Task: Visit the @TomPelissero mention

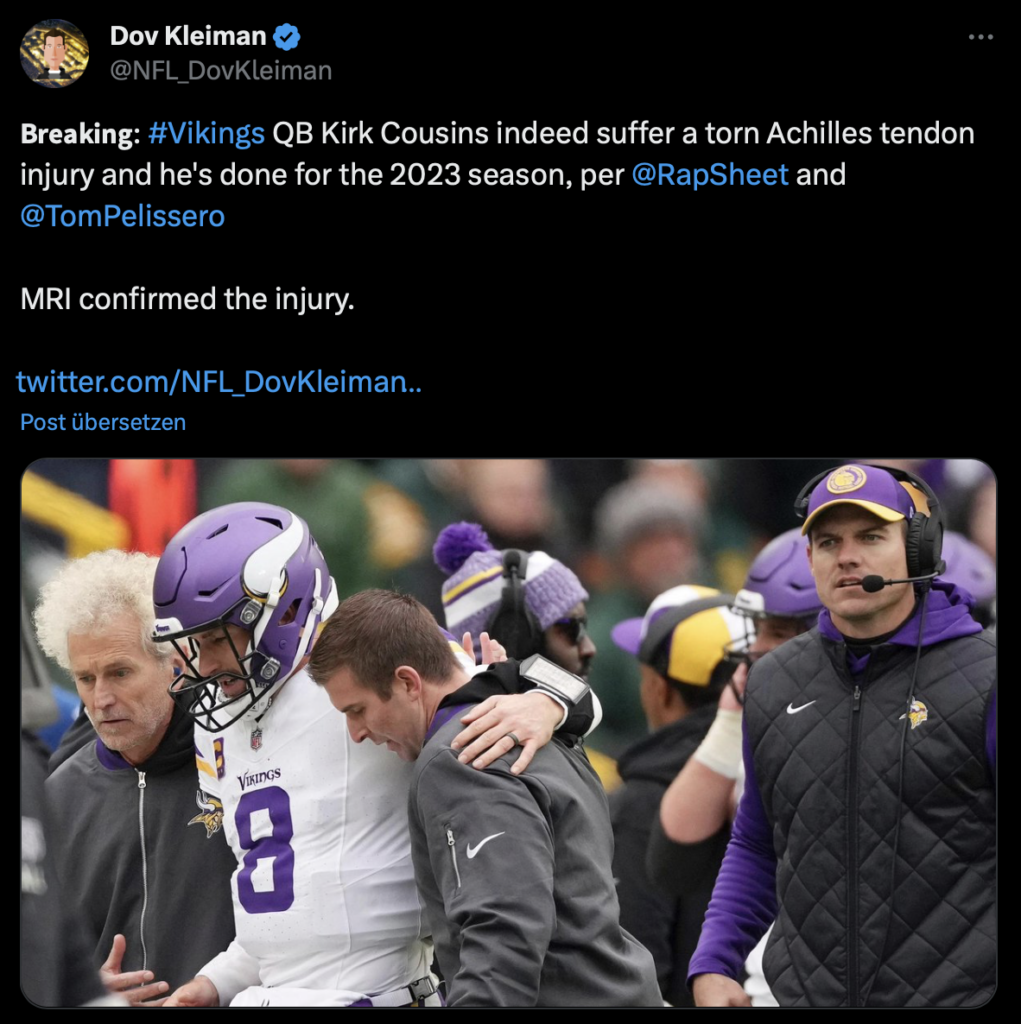Action: [x=123, y=216]
